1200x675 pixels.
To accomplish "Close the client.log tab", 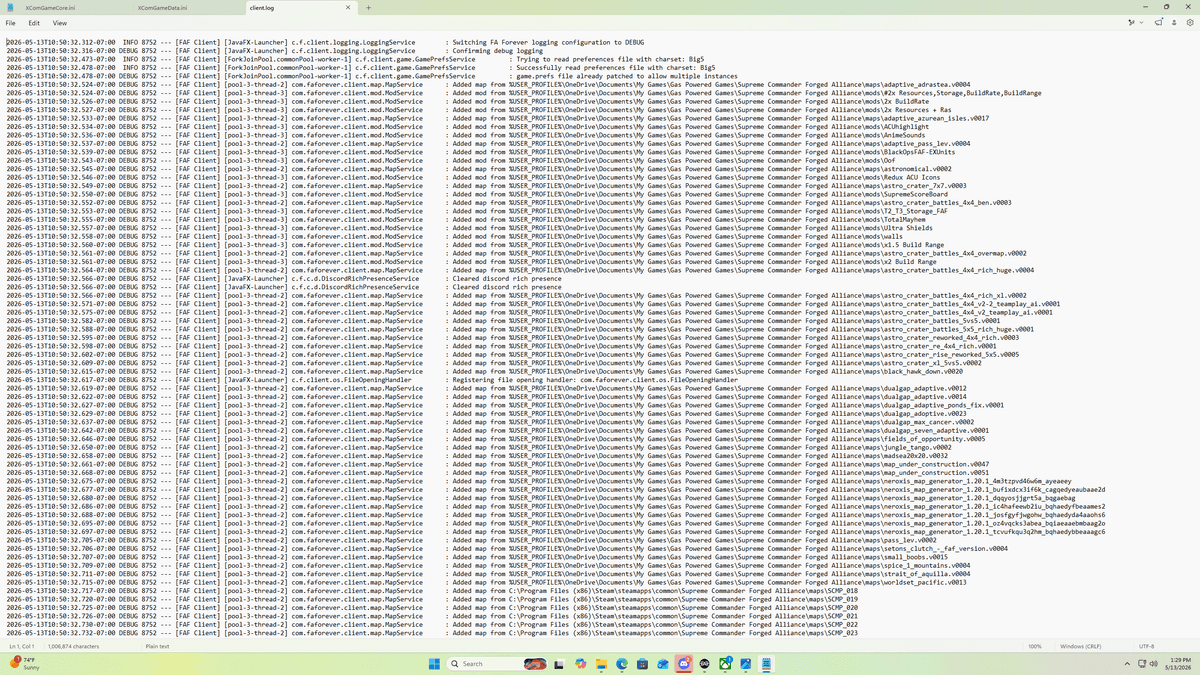I will click(x=347, y=7).
